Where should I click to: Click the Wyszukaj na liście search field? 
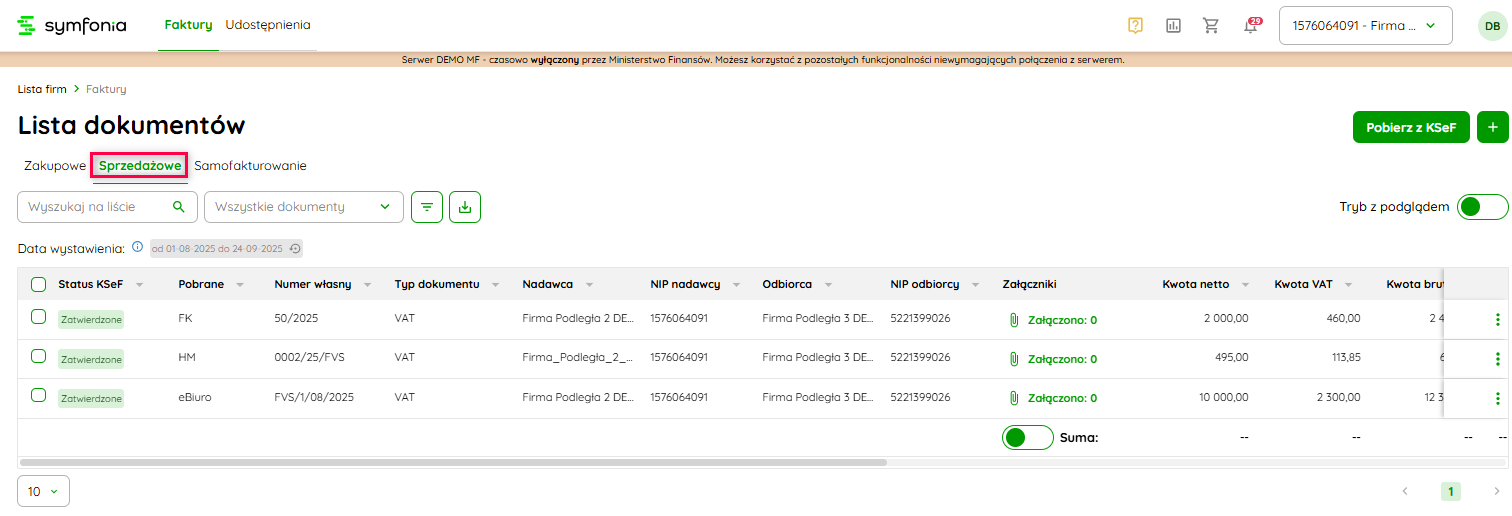(x=98, y=207)
